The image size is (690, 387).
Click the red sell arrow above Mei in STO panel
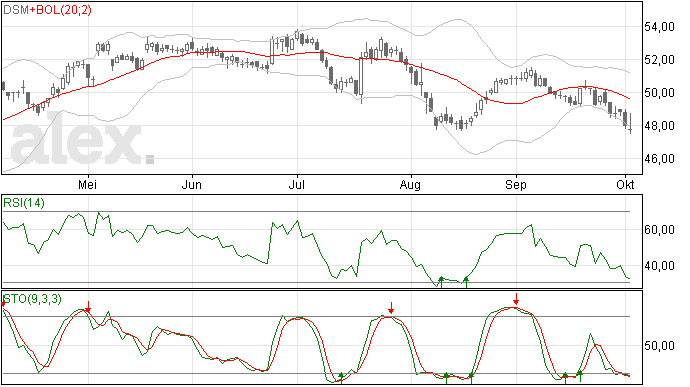point(88,306)
